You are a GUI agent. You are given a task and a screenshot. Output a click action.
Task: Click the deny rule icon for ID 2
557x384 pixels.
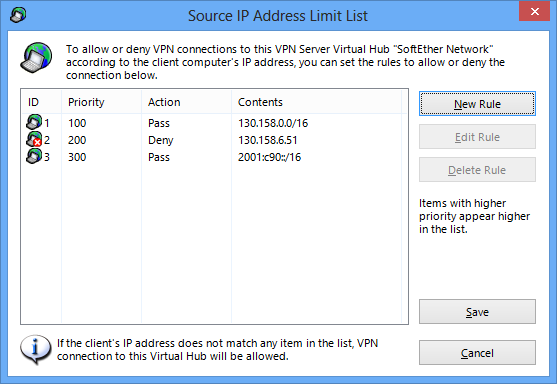[x=34, y=139]
